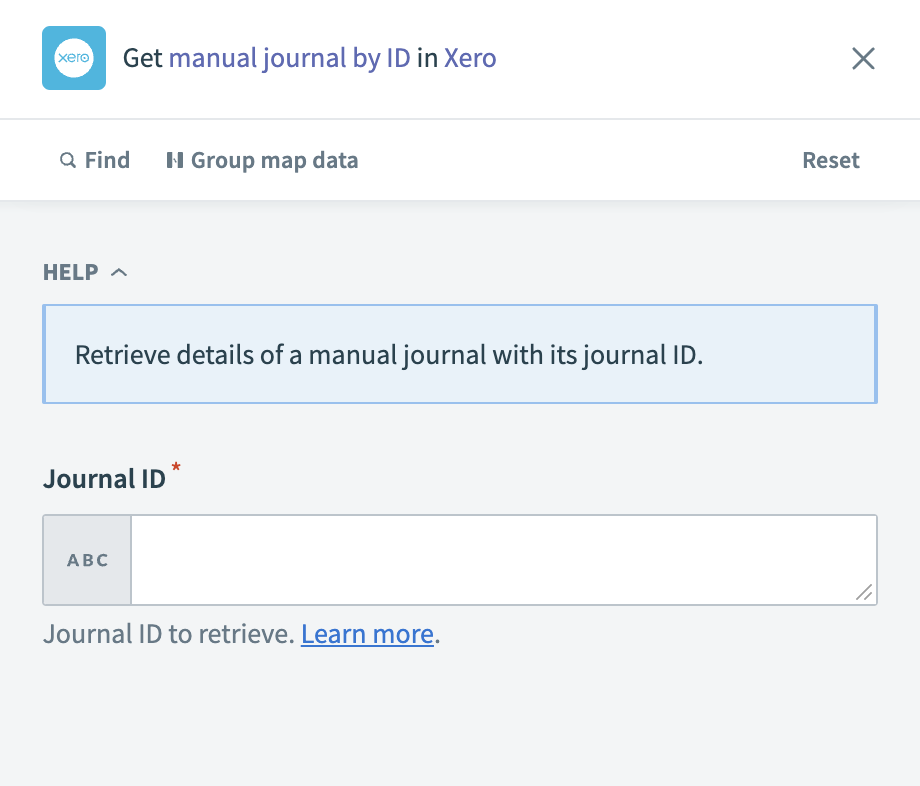This screenshot has width=920, height=786.
Task: Click the ABC text type indicator
Action: tap(86, 560)
